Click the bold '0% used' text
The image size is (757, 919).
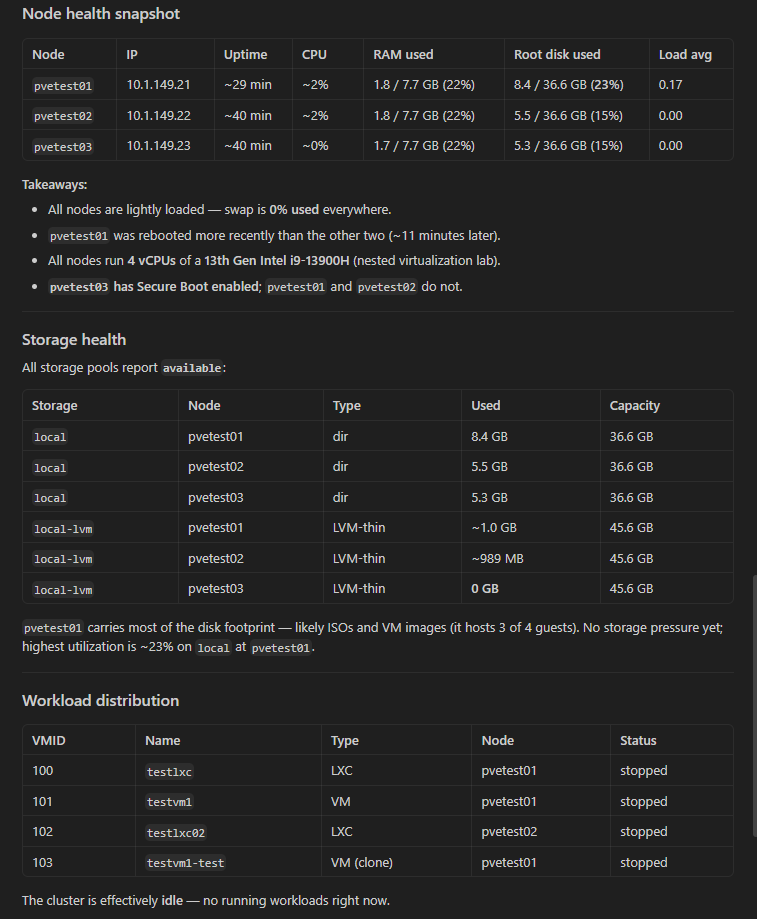(x=294, y=210)
